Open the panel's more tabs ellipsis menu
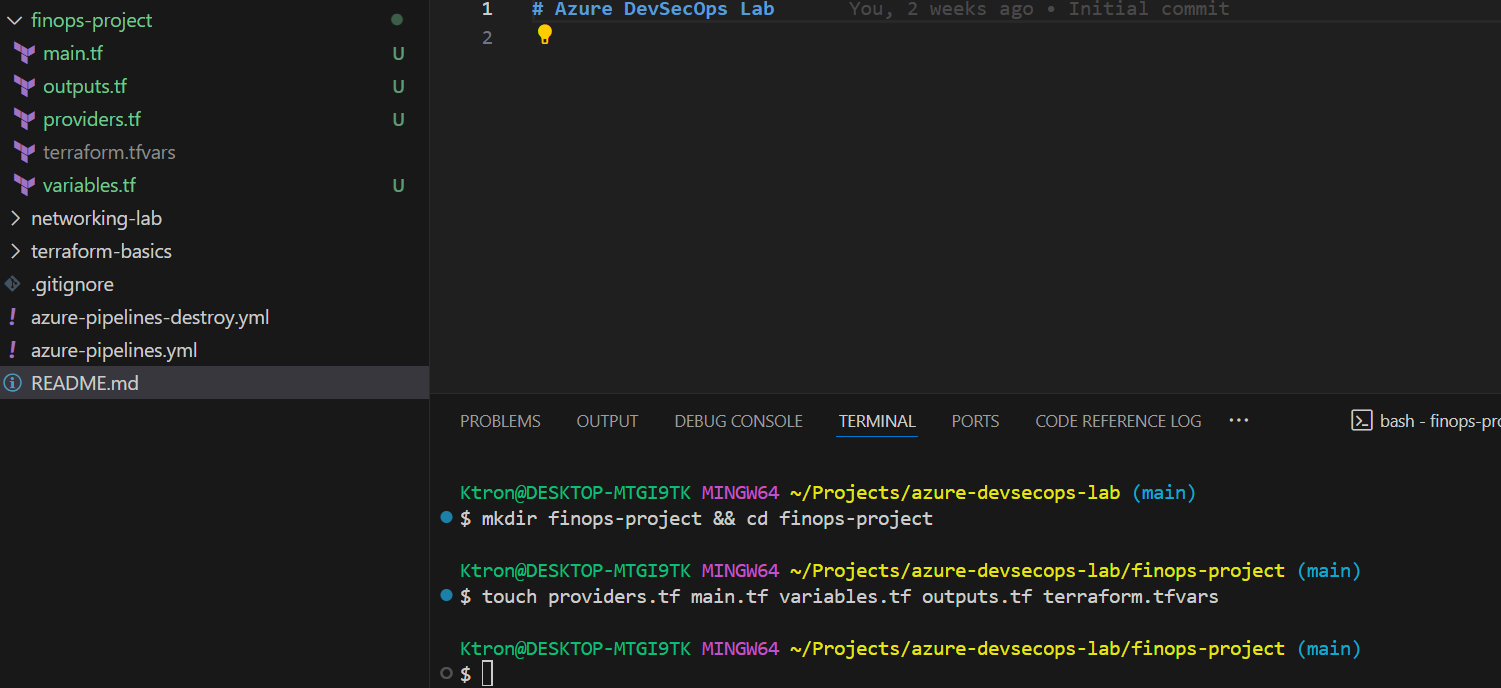The width and height of the screenshot is (1501, 688). pyautogui.click(x=1238, y=421)
